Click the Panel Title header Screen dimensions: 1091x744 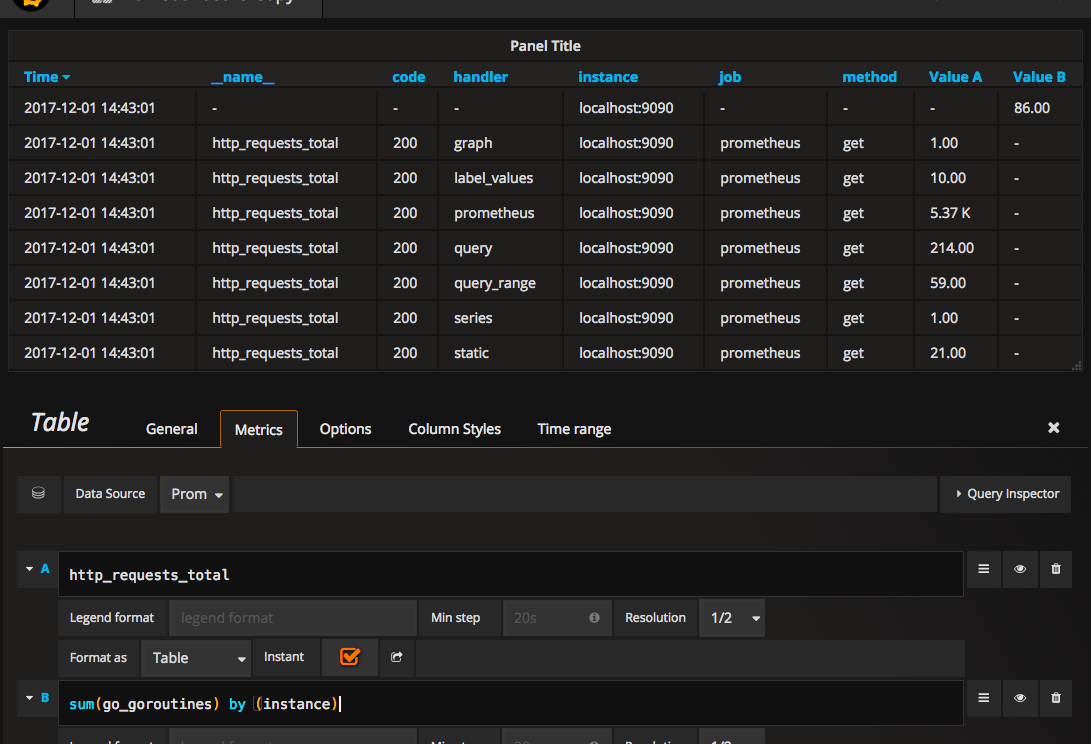[546, 46]
